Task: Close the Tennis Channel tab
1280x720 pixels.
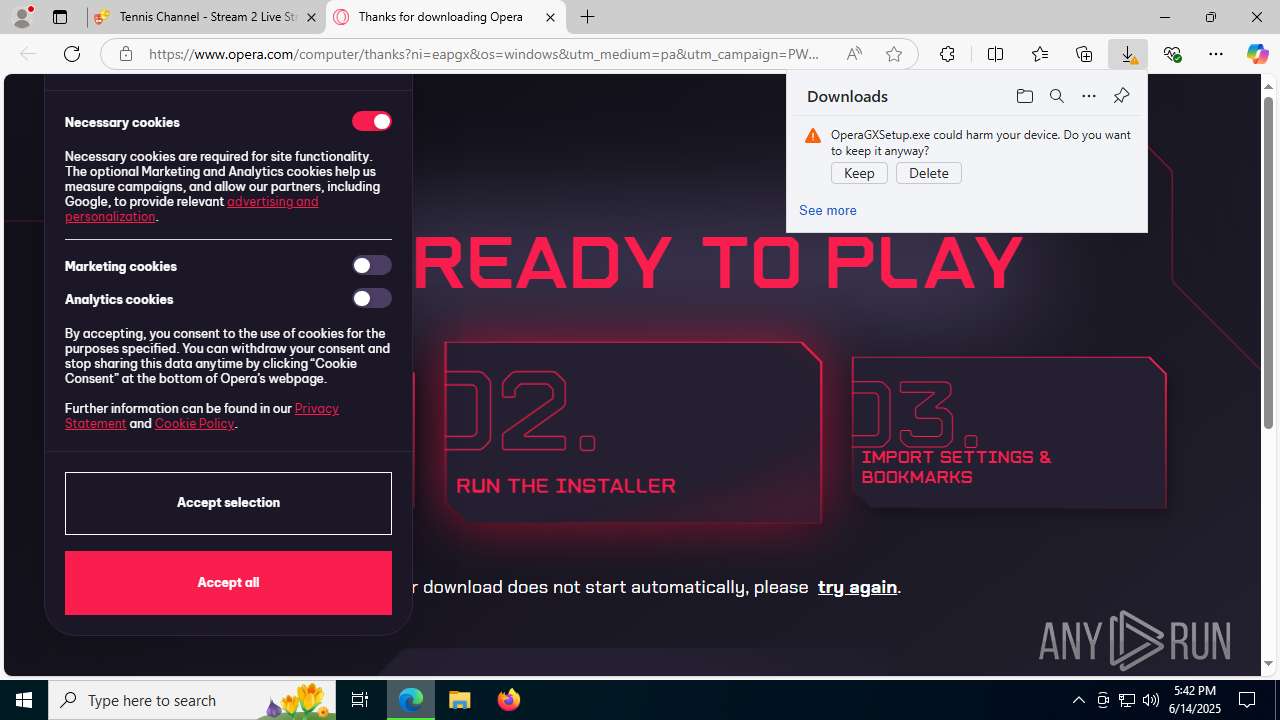Action: tap(311, 17)
